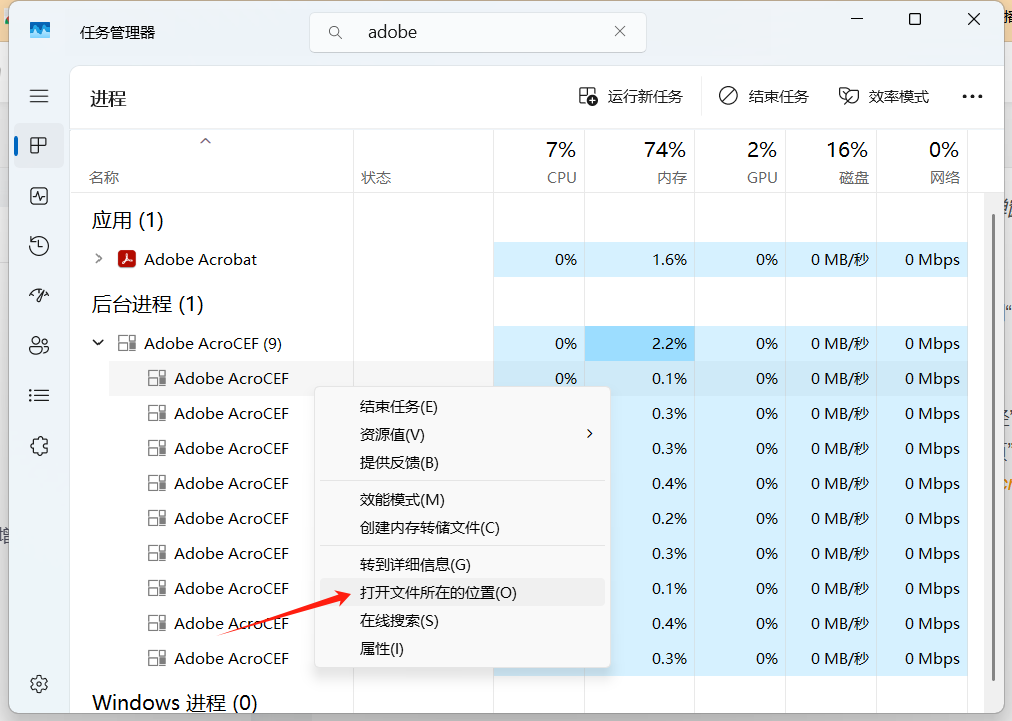Open the App history sidebar icon
This screenshot has width=1012, height=721.
(x=39, y=245)
